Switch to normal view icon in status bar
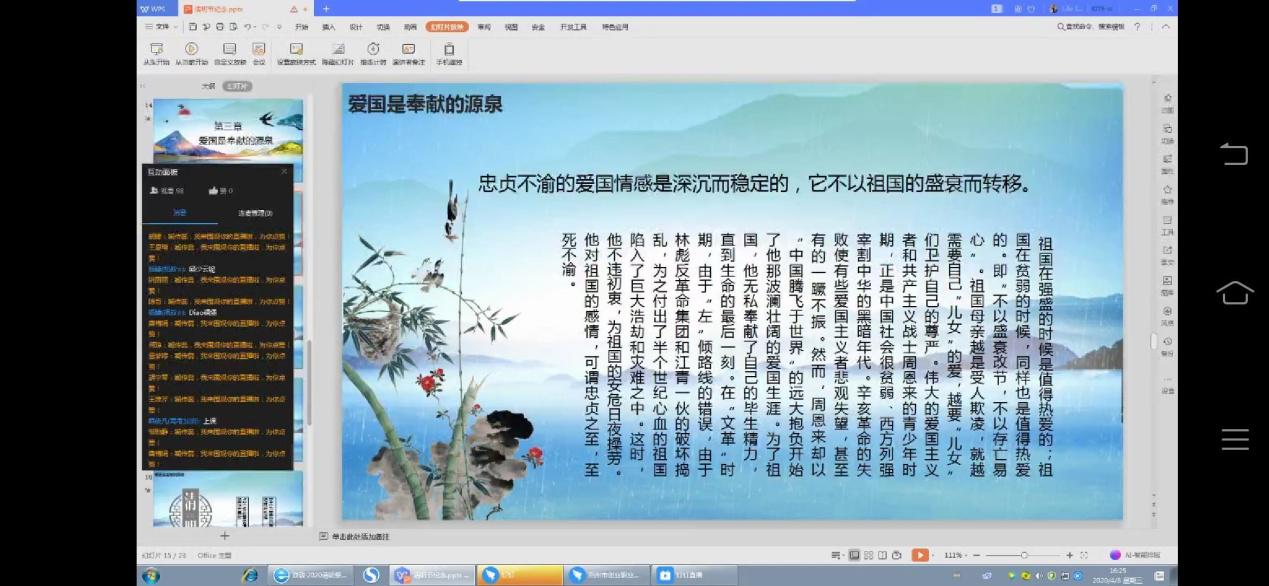 tap(854, 555)
